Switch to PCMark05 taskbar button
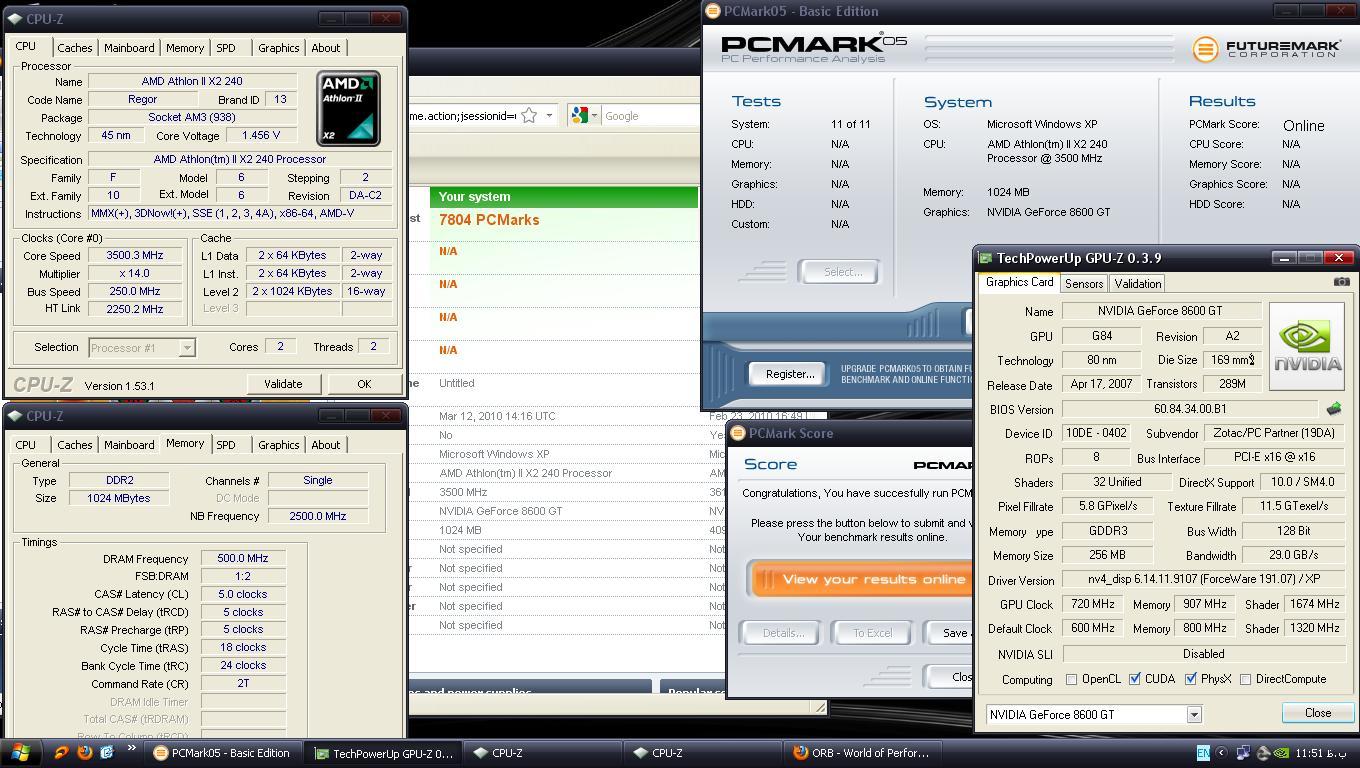 tap(221, 753)
